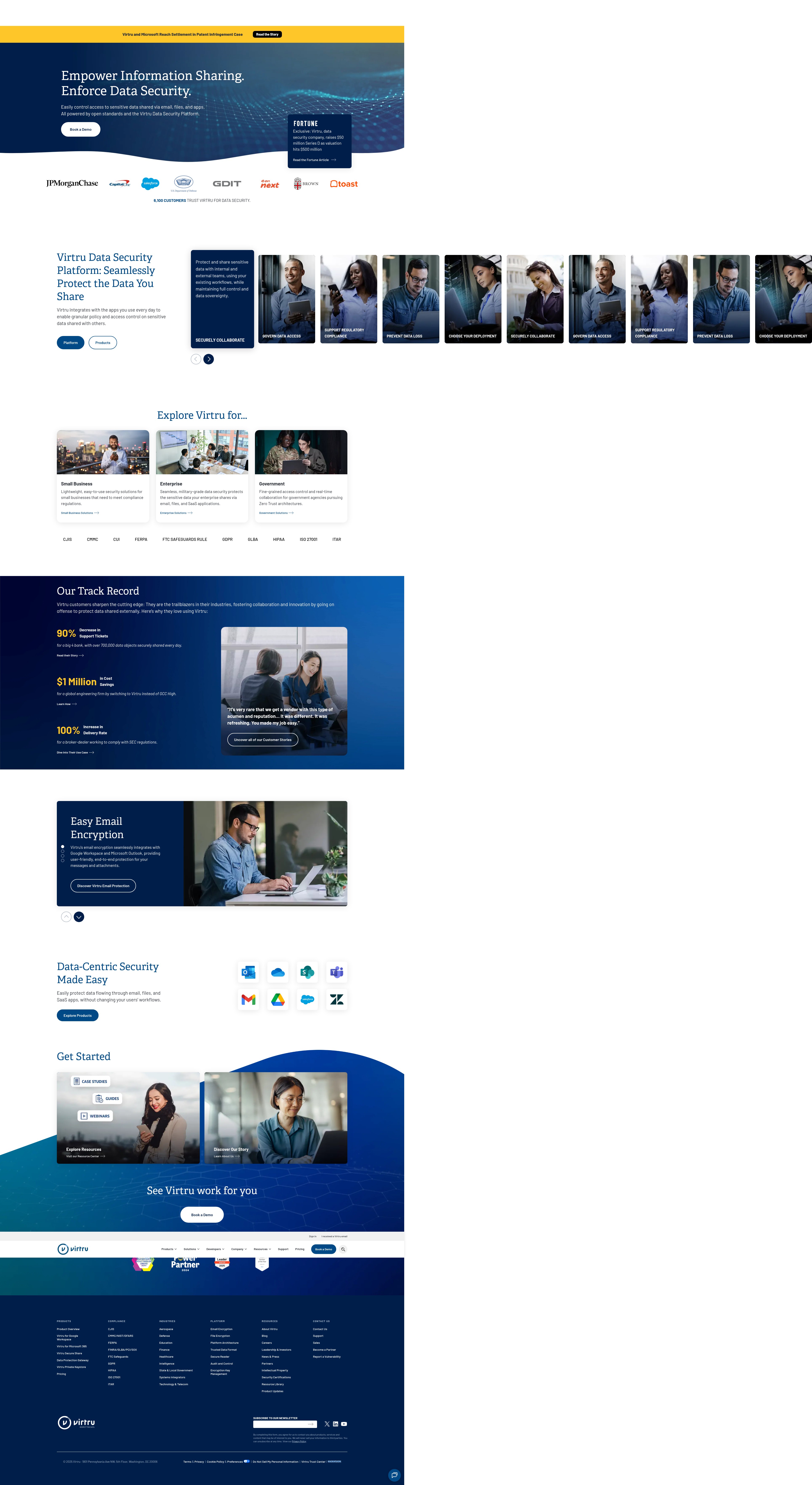Open the YouTube icon in footer
The width and height of the screenshot is (812, 1485).
click(344, 1424)
